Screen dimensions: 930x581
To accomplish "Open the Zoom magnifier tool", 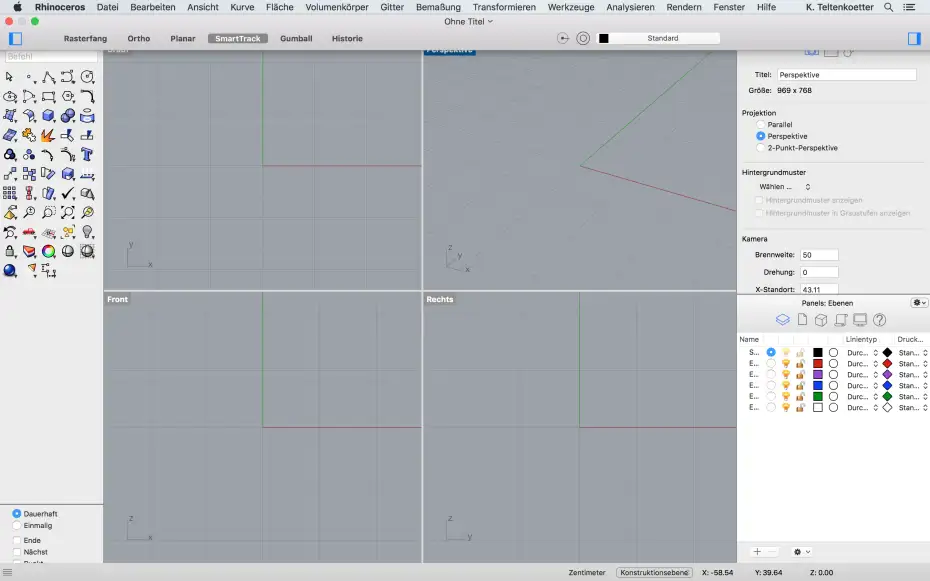I will (29, 212).
